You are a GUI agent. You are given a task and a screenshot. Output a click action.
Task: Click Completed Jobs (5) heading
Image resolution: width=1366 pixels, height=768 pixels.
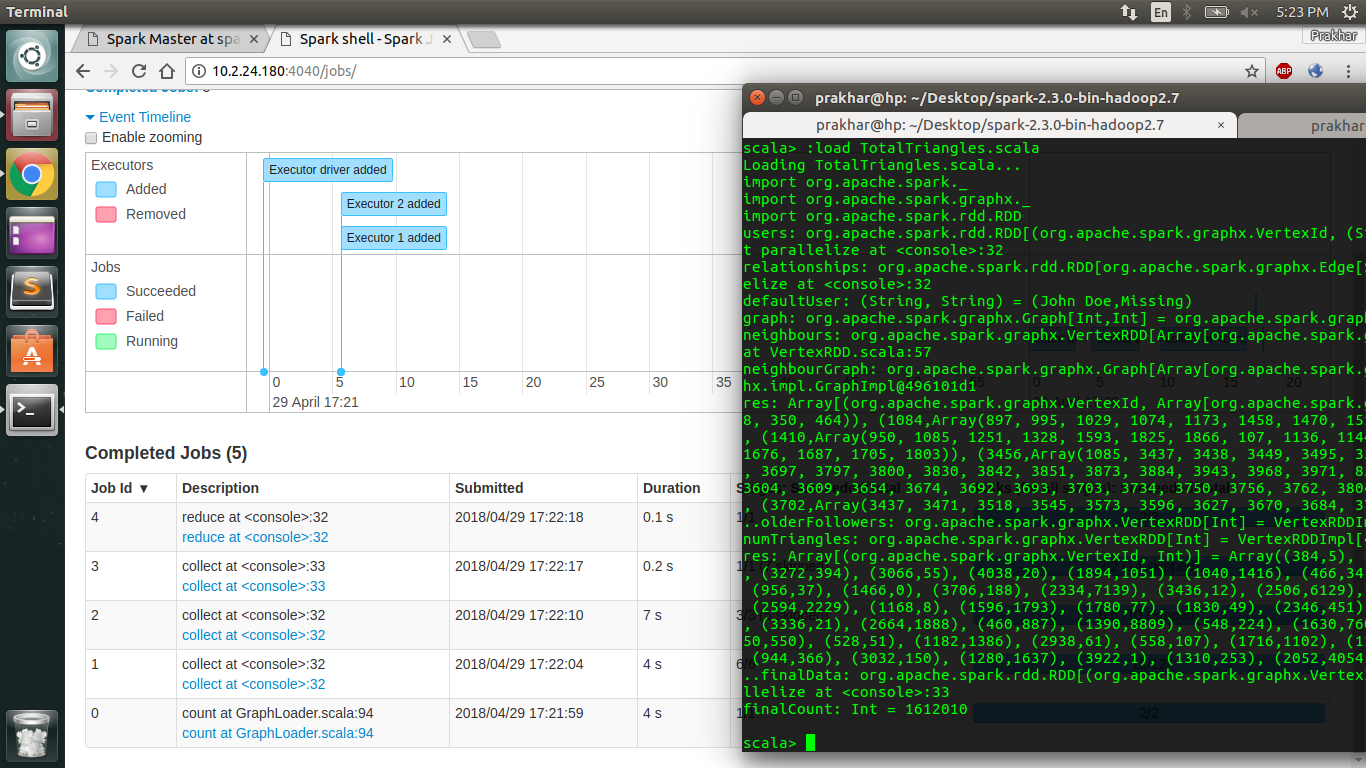(166, 453)
